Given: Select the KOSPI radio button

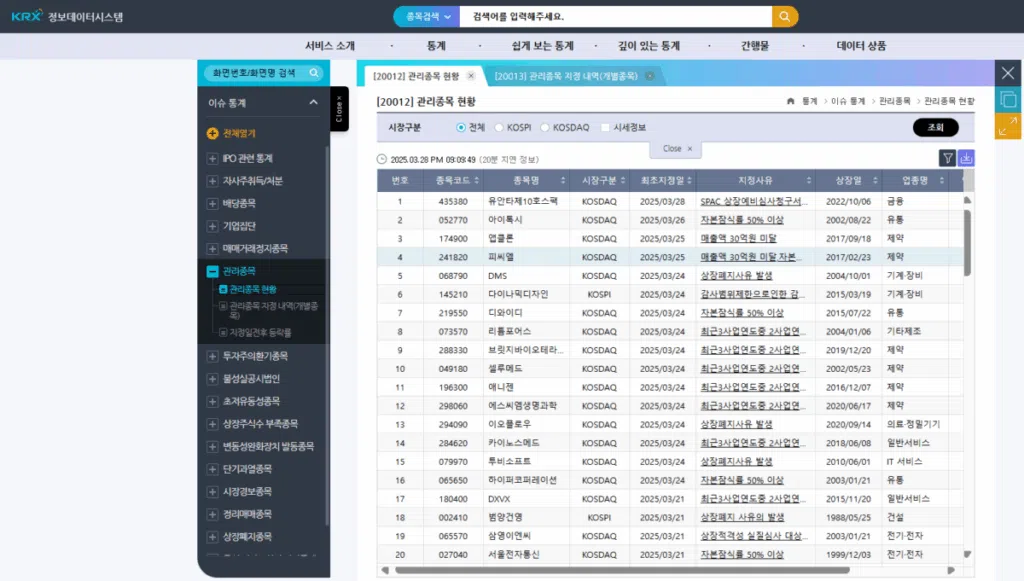Looking at the screenshot, I should [499, 128].
